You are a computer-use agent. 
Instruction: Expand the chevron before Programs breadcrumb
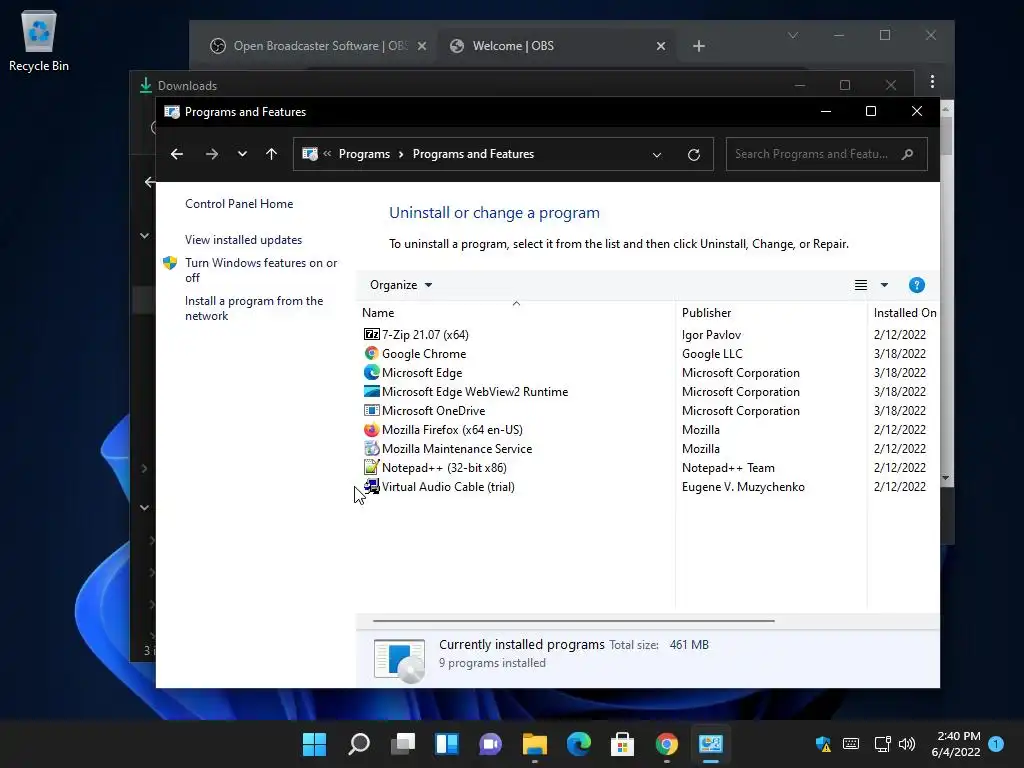[327, 153]
